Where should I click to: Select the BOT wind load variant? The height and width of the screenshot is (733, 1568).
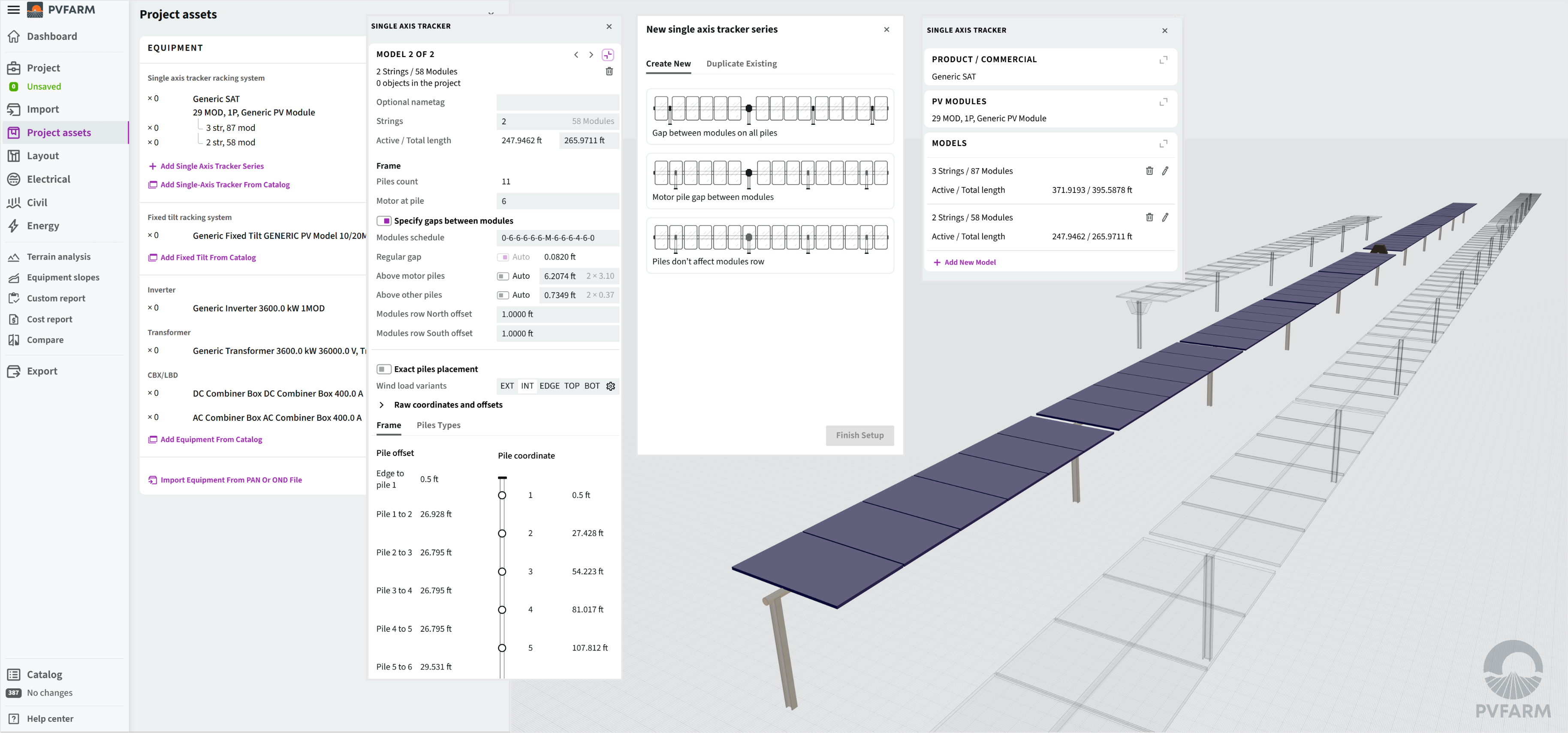coord(592,386)
